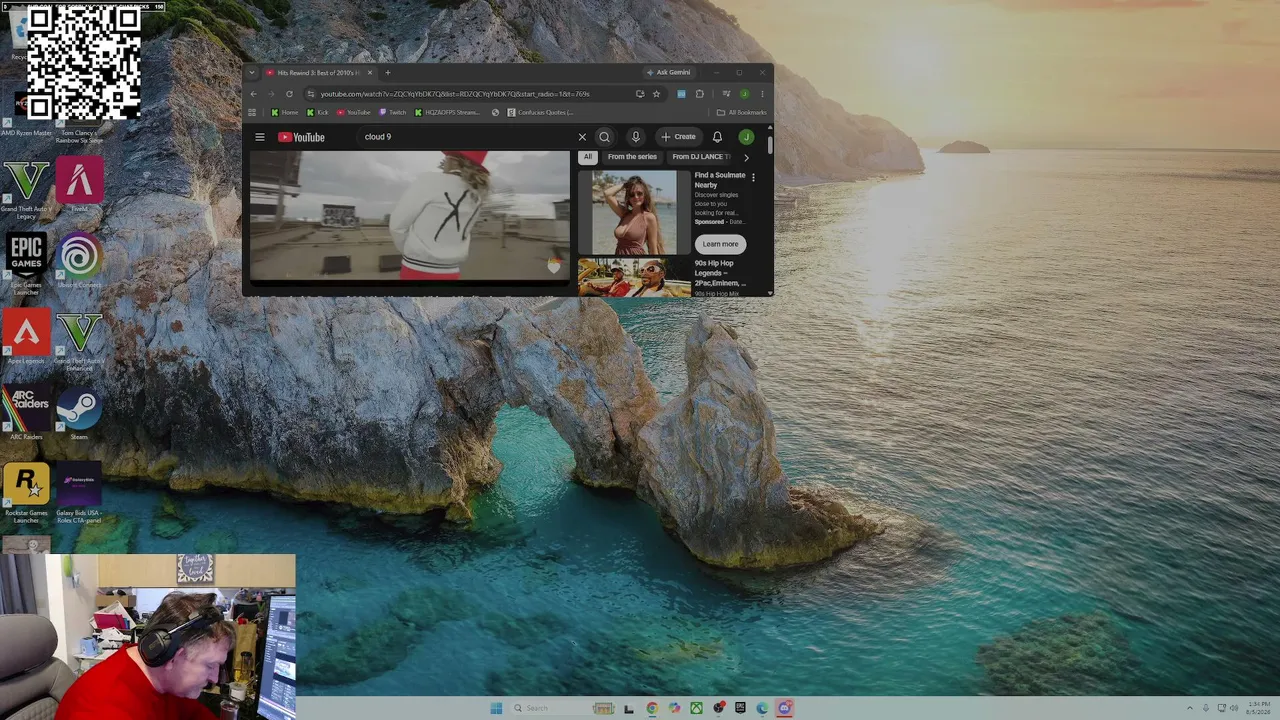Select the All filter chip

[587, 157]
